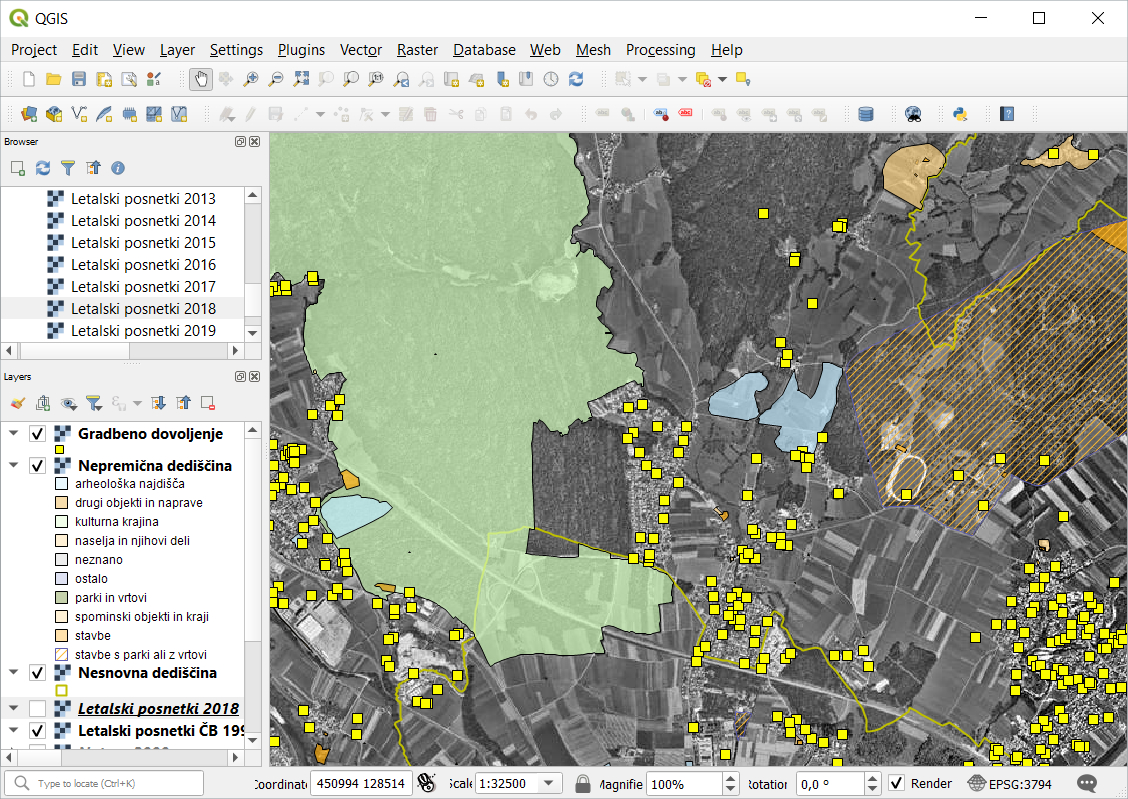Click the kulturna krajina legend color swatch
The image size is (1128, 799).
(x=61, y=522)
